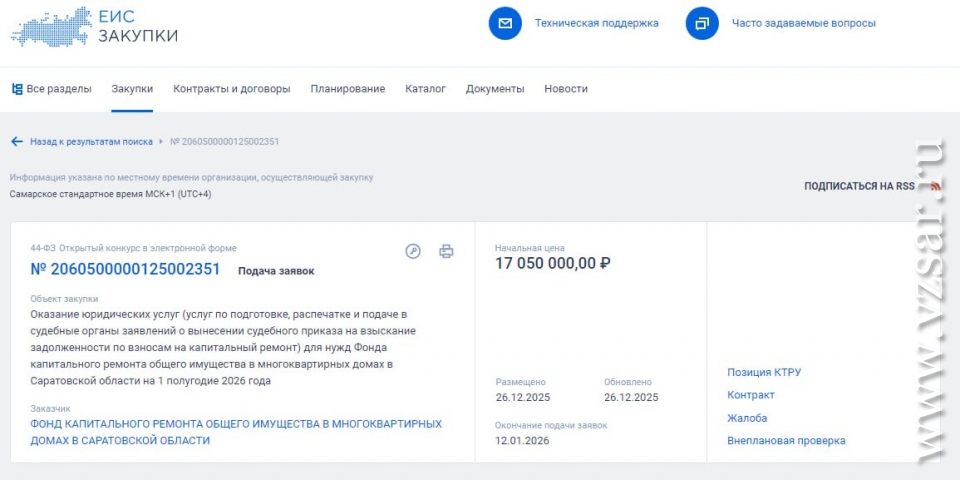Open the Планирование menu
This screenshot has height=480, width=960.
pos(347,89)
